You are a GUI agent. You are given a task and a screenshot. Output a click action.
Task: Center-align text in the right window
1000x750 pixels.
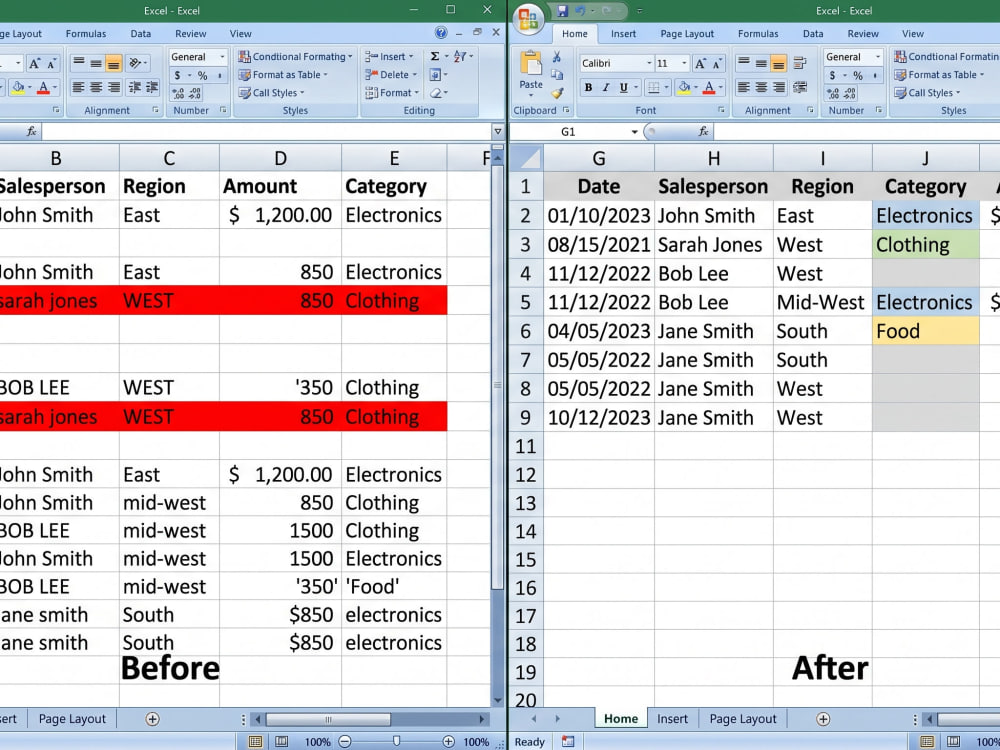point(761,87)
